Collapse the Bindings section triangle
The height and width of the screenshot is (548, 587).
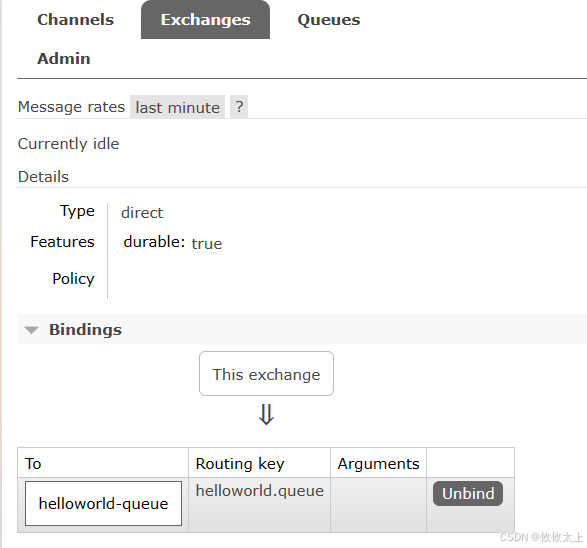tap(31, 330)
